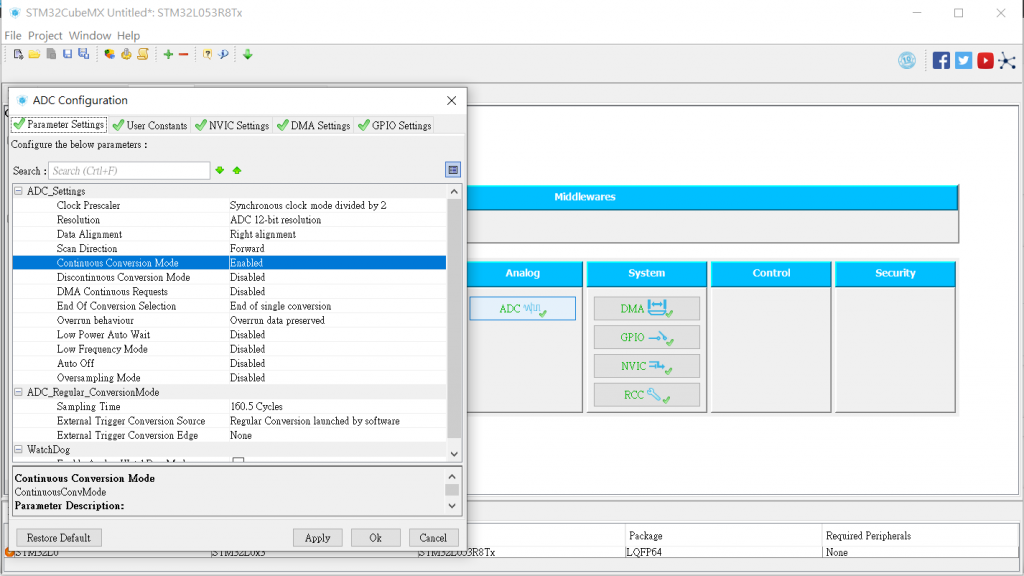This screenshot has height=576, width=1024.
Task: Close the ADC Configuration dialog
Action: point(451,101)
